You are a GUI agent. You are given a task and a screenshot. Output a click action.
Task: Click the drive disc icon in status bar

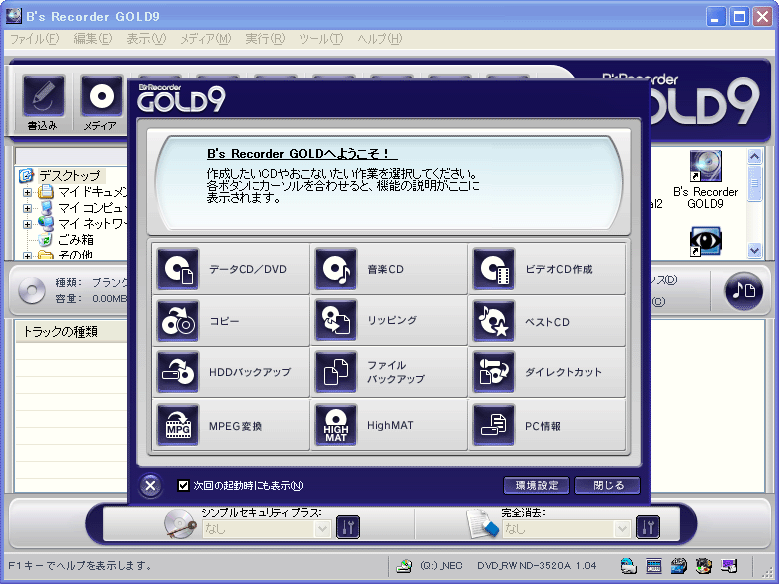coord(404,566)
